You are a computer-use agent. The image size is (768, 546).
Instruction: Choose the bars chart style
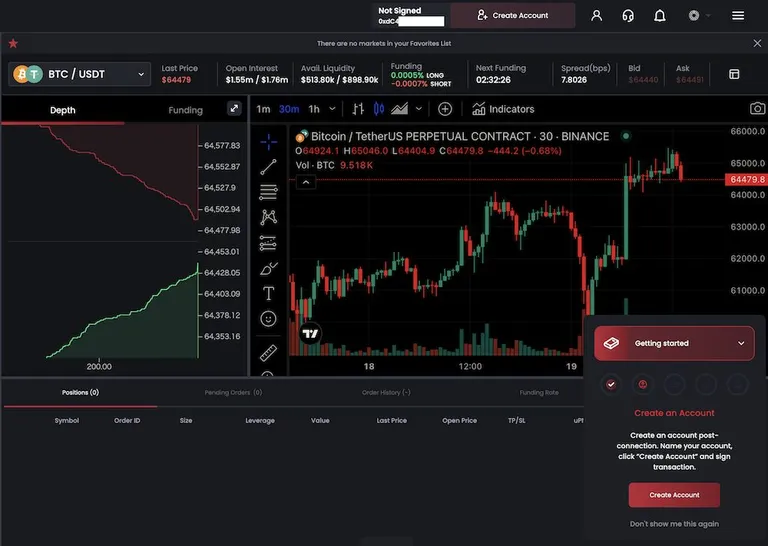coord(358,109)
